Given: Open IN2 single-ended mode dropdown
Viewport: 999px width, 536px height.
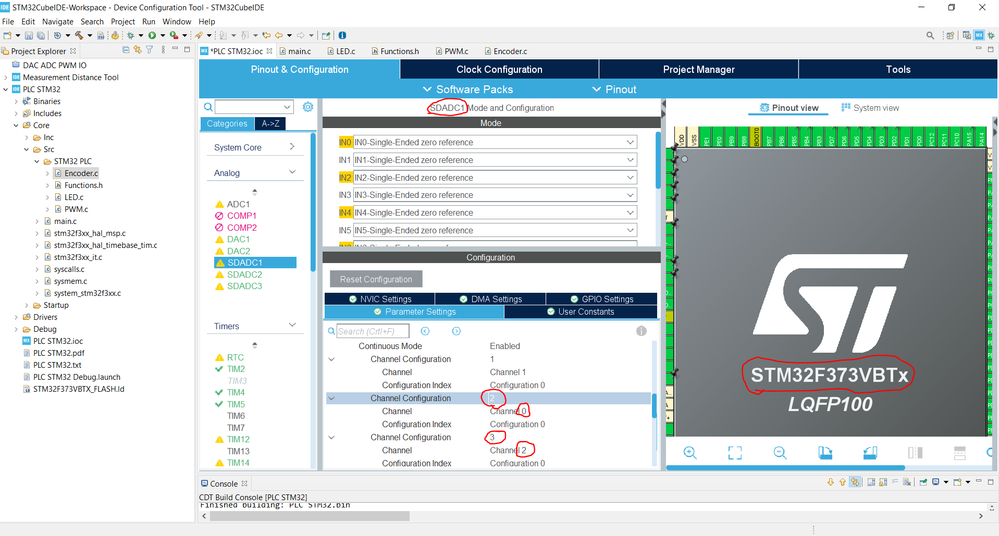Looking at the screenshot, I should pyautogui.click(x=630, y=177).
